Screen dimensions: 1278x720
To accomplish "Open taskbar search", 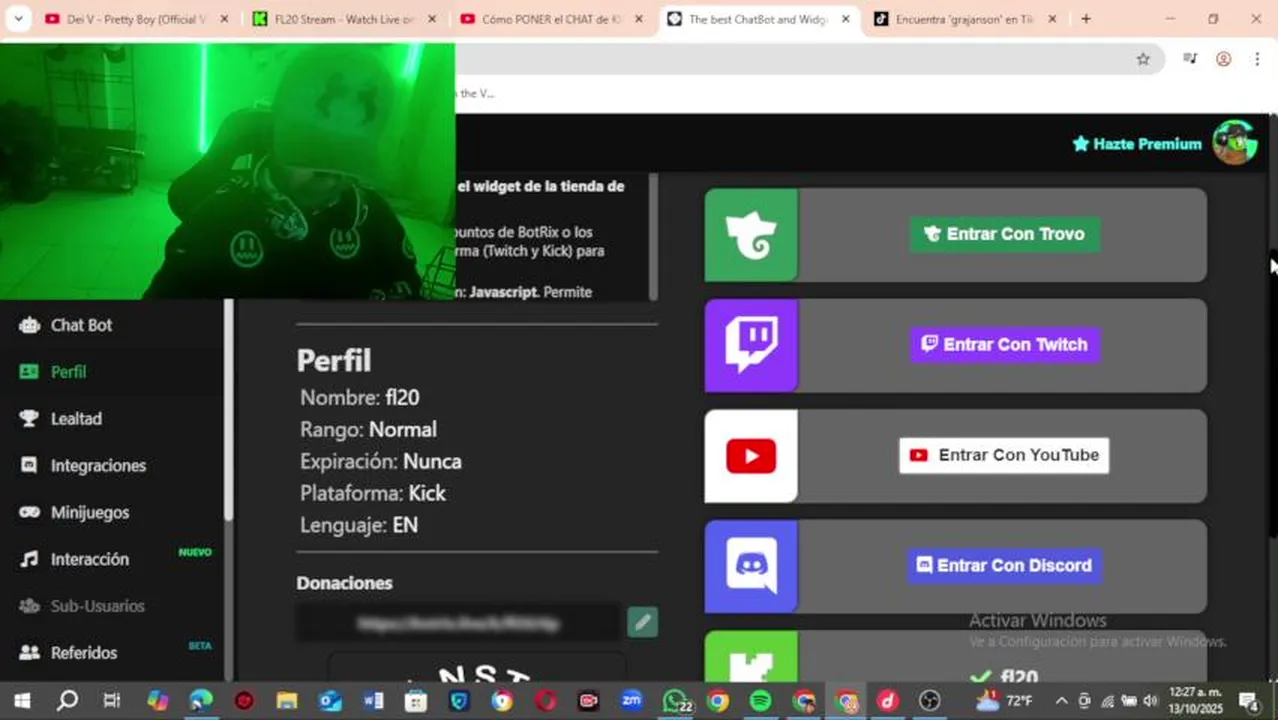I will pos(67,701).
